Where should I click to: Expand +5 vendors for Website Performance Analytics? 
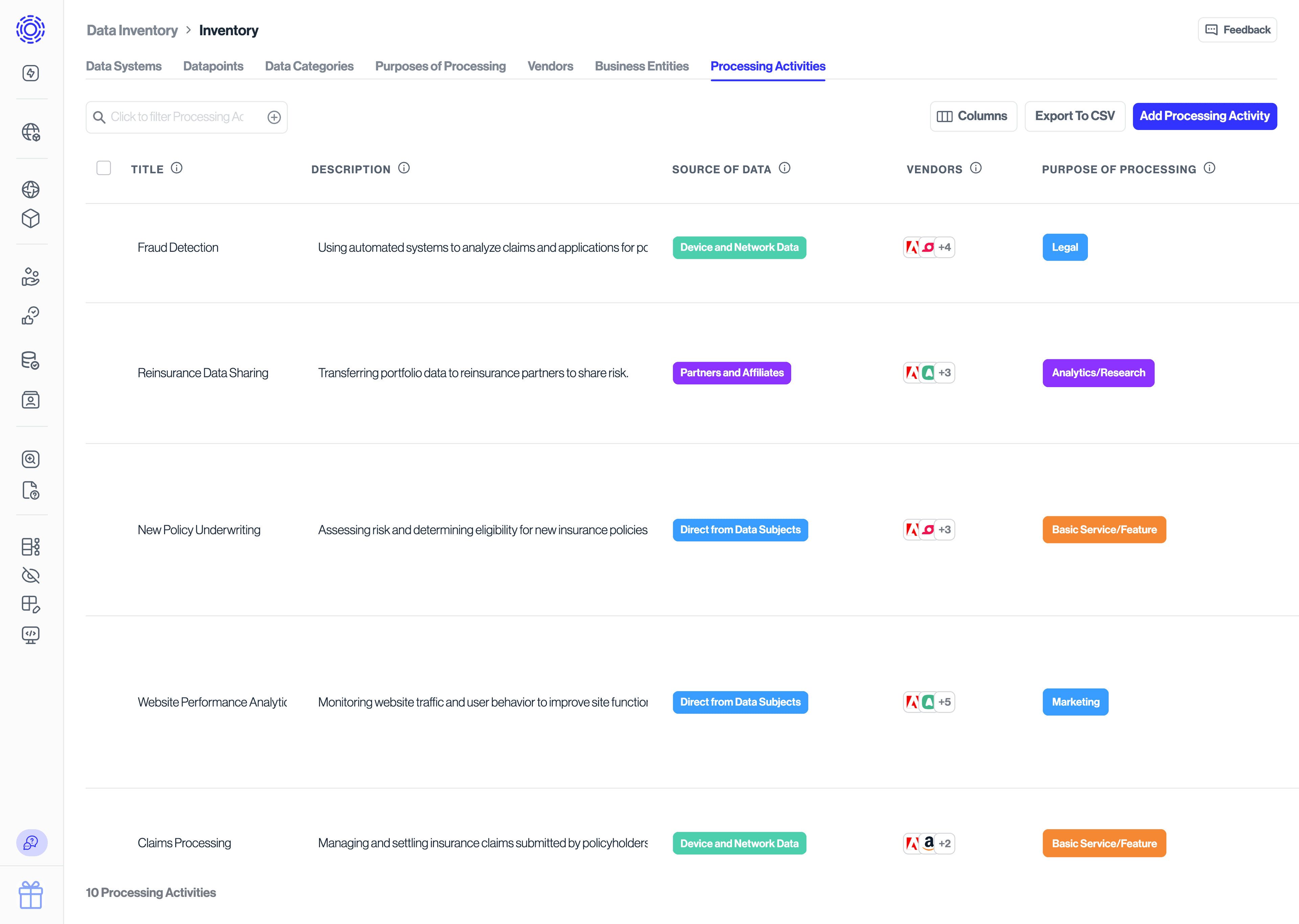click(945, 702)
